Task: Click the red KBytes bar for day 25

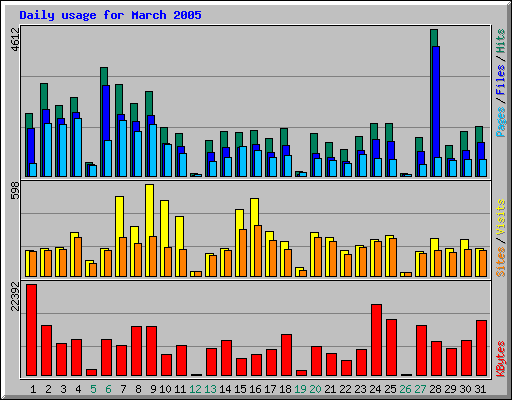Action: (391, 348)
